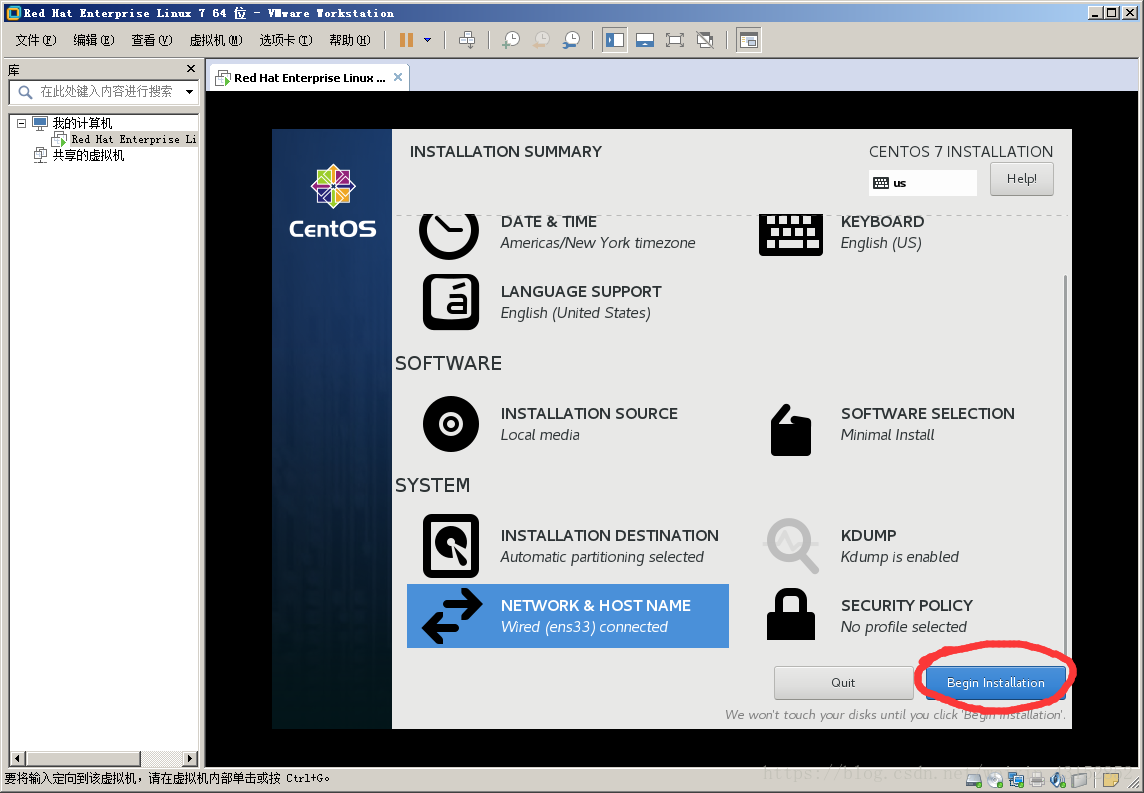
Task: Click the LANGUAGE SUPPORT heading text
Action: [581, 292]
